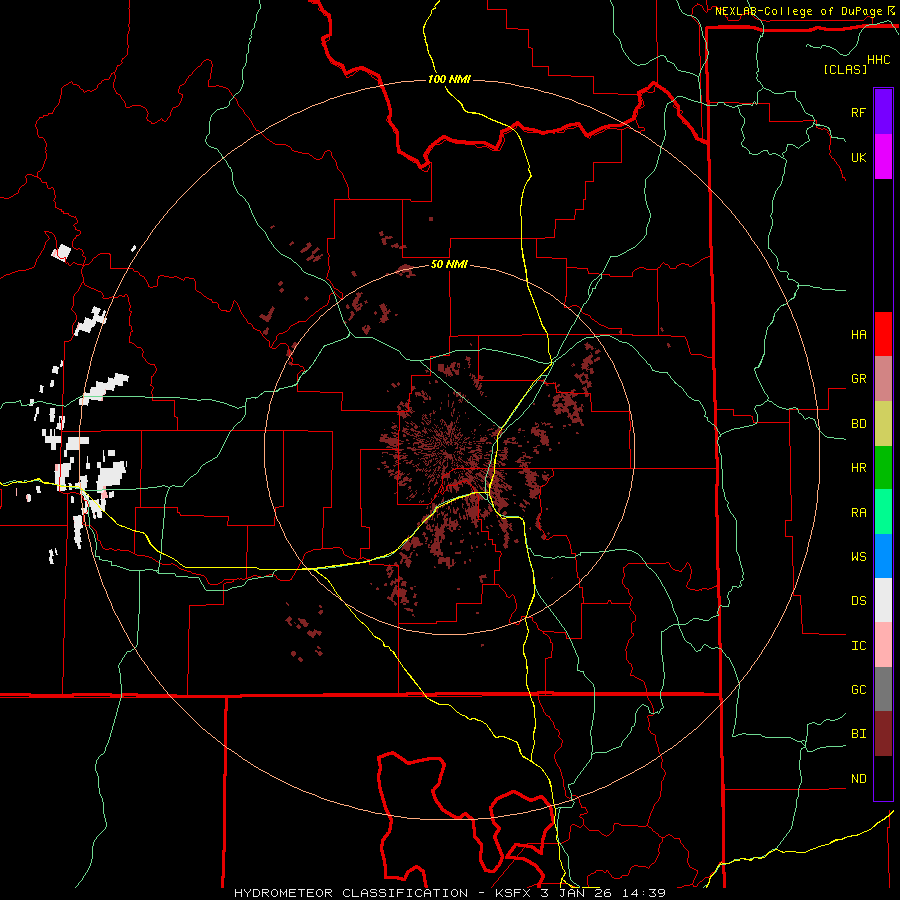This screenshot has height=900, width=900.
Task: Click the 'KSFX' radar site identifier
Action: point(510,893)
